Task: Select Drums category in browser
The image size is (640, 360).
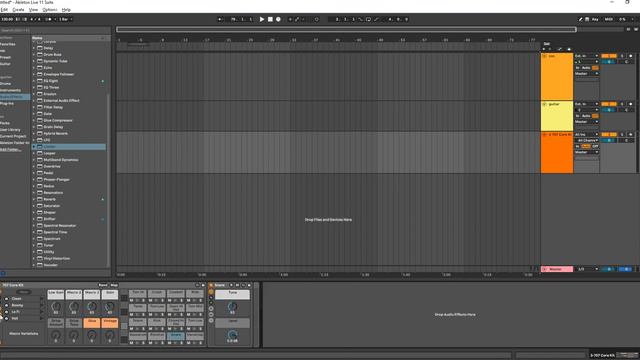Action: 6,84
